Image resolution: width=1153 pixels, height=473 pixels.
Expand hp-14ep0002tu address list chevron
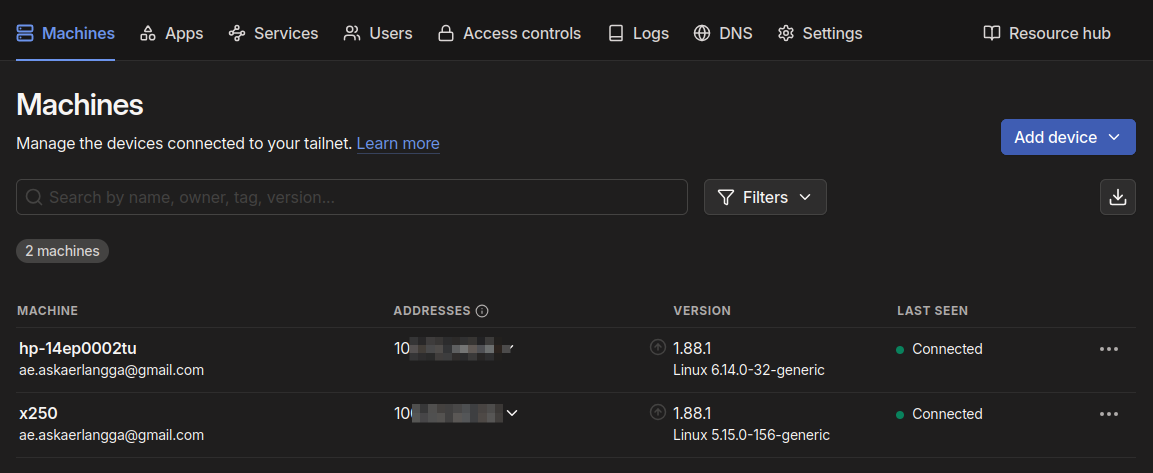(x=509, y=348)
